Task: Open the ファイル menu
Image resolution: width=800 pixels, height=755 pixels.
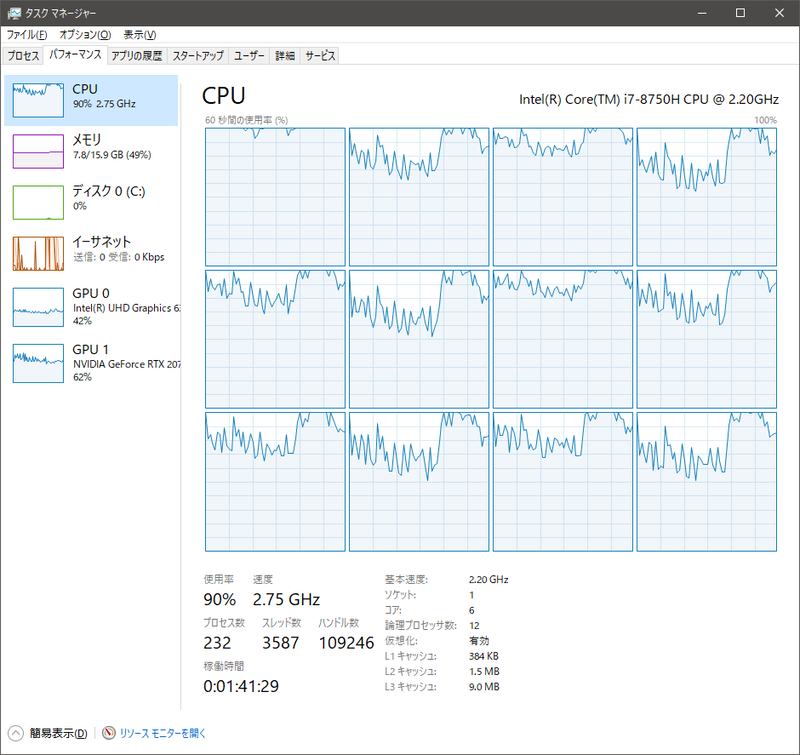Action: pyautogui.click(x=25, y=33)
